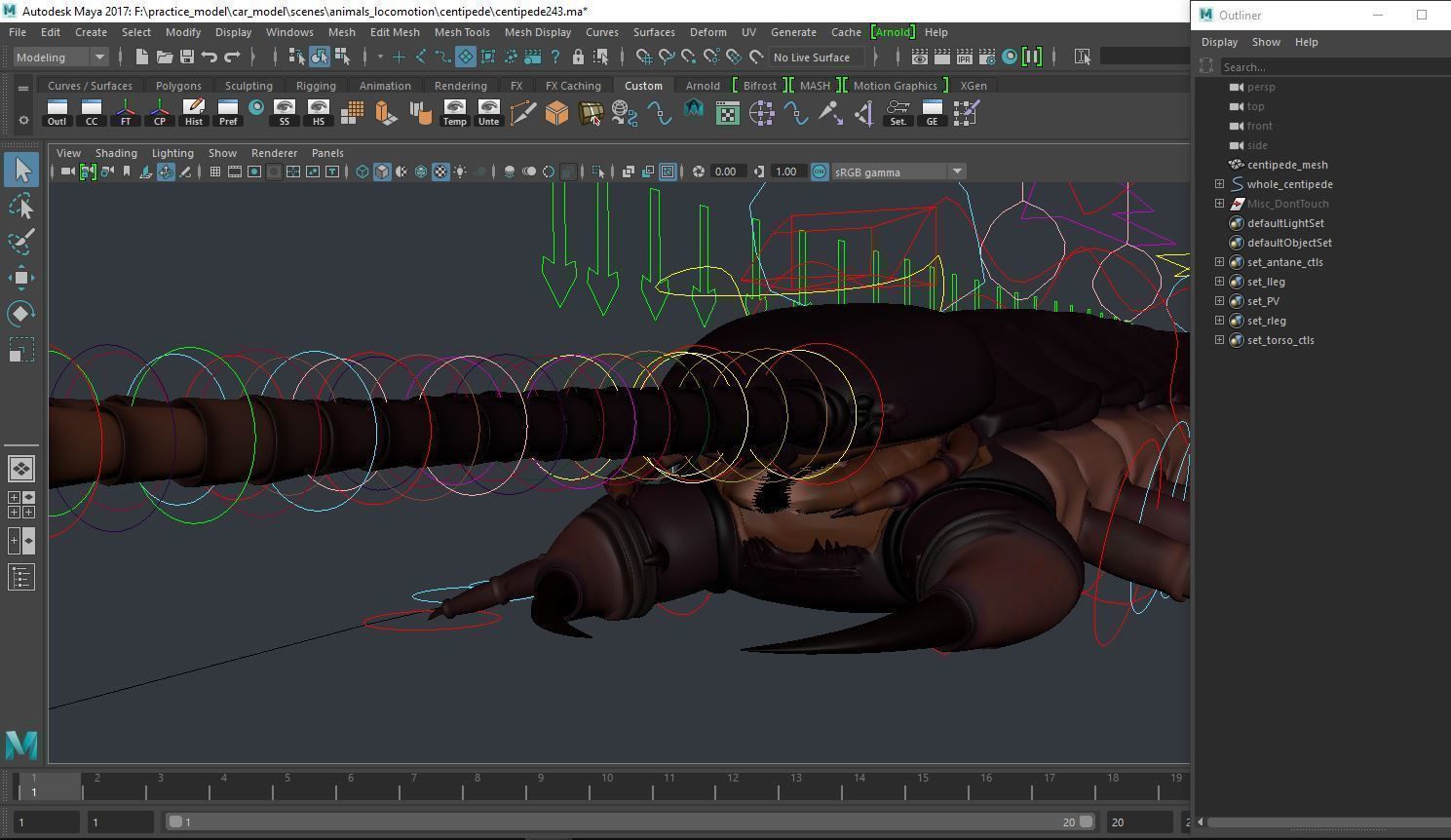The width and height of the screenshot is (1451, 840).
Task: Select the Paint selection tool
Action: (21, 242)
